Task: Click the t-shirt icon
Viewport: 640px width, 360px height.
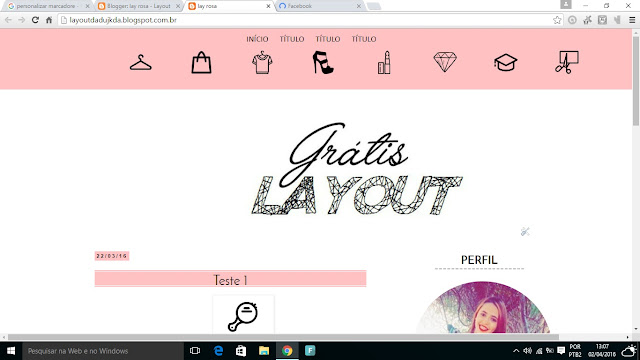Action: click(262, 62)
